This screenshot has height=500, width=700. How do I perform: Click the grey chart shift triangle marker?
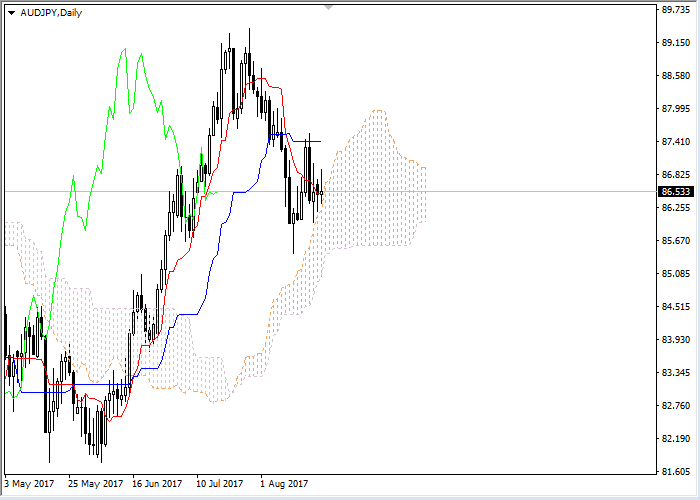point(329,7)
